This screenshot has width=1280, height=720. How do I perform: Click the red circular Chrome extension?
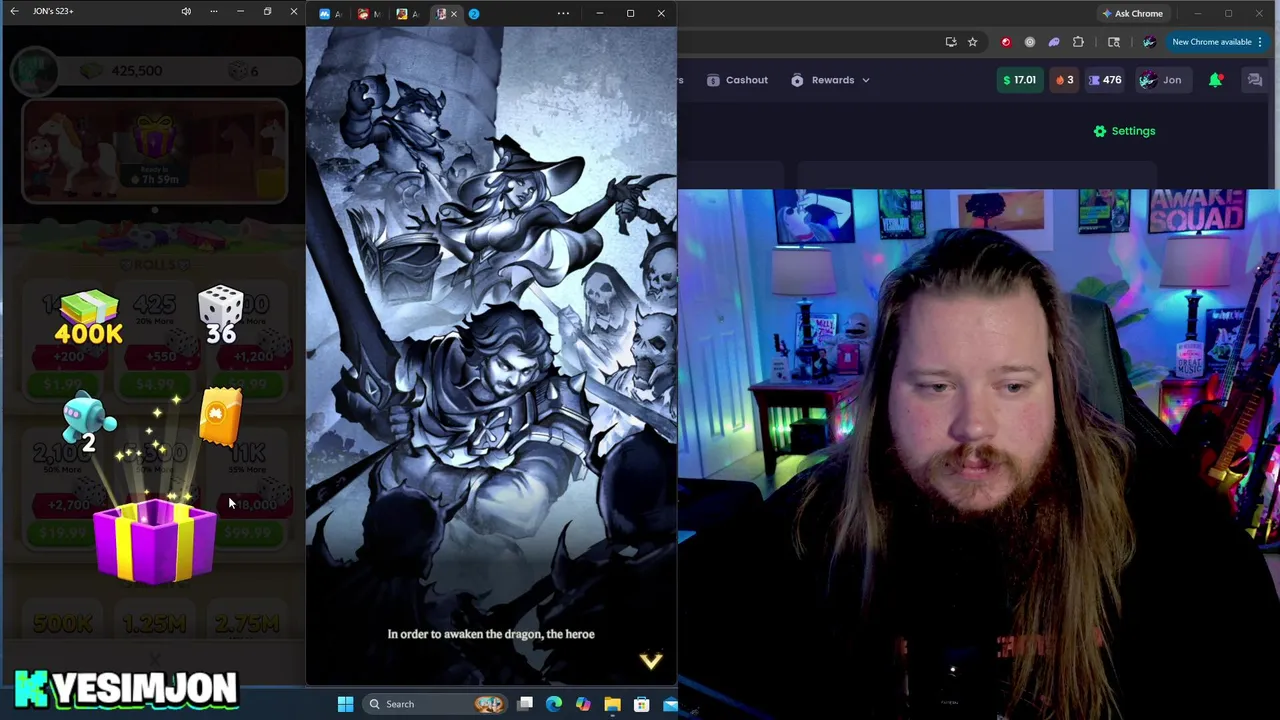coord(1006,42)
